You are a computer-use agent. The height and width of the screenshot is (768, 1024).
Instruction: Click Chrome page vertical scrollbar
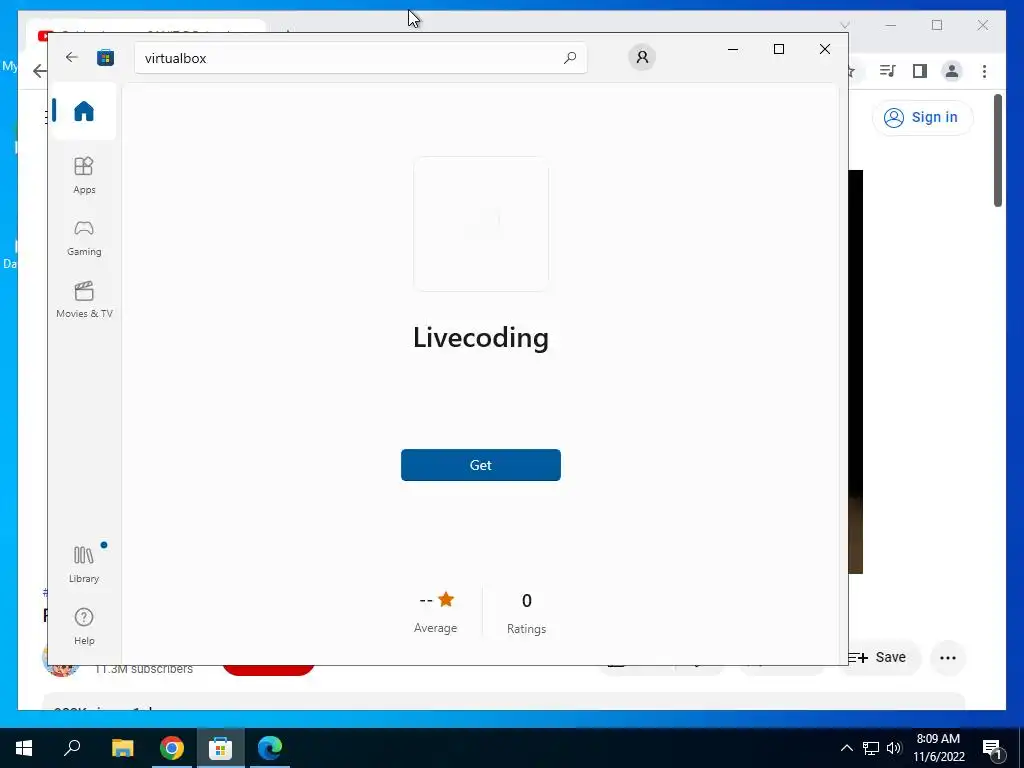coord(998,151)
